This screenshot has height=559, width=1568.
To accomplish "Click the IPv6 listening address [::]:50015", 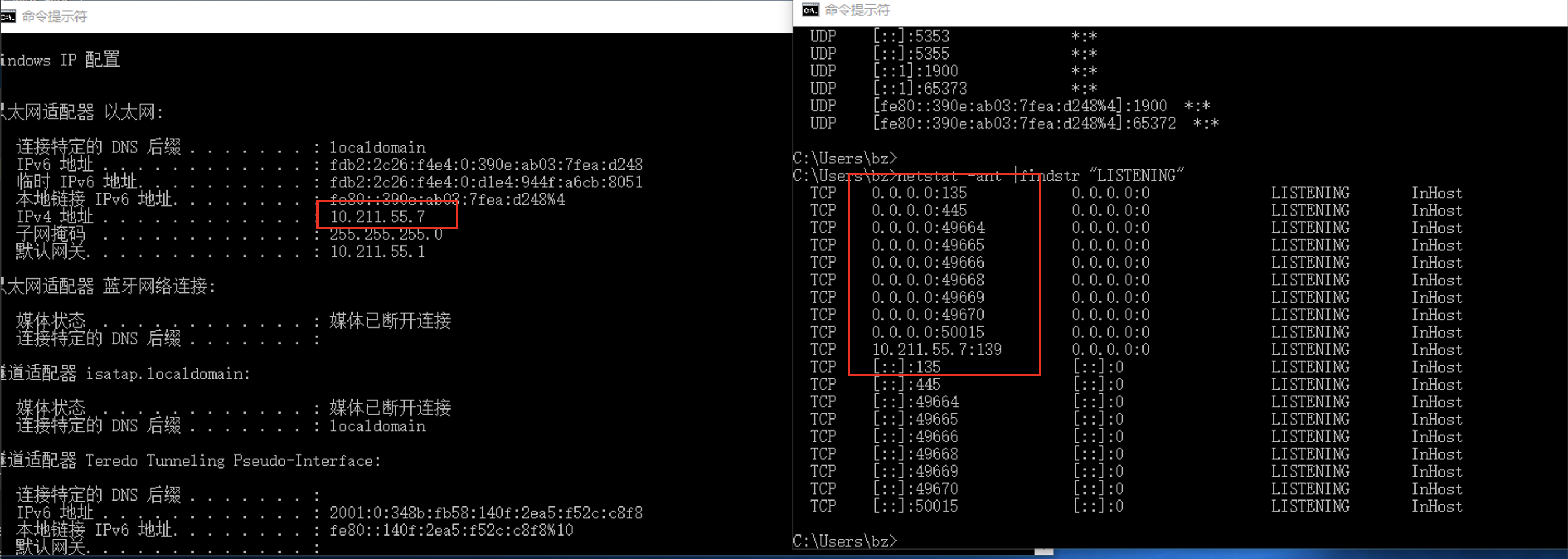I will pos(916,506).
